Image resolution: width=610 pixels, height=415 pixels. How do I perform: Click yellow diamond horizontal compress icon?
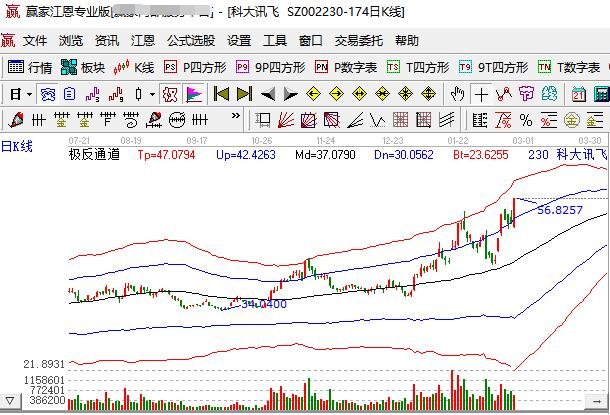(382, 94)
